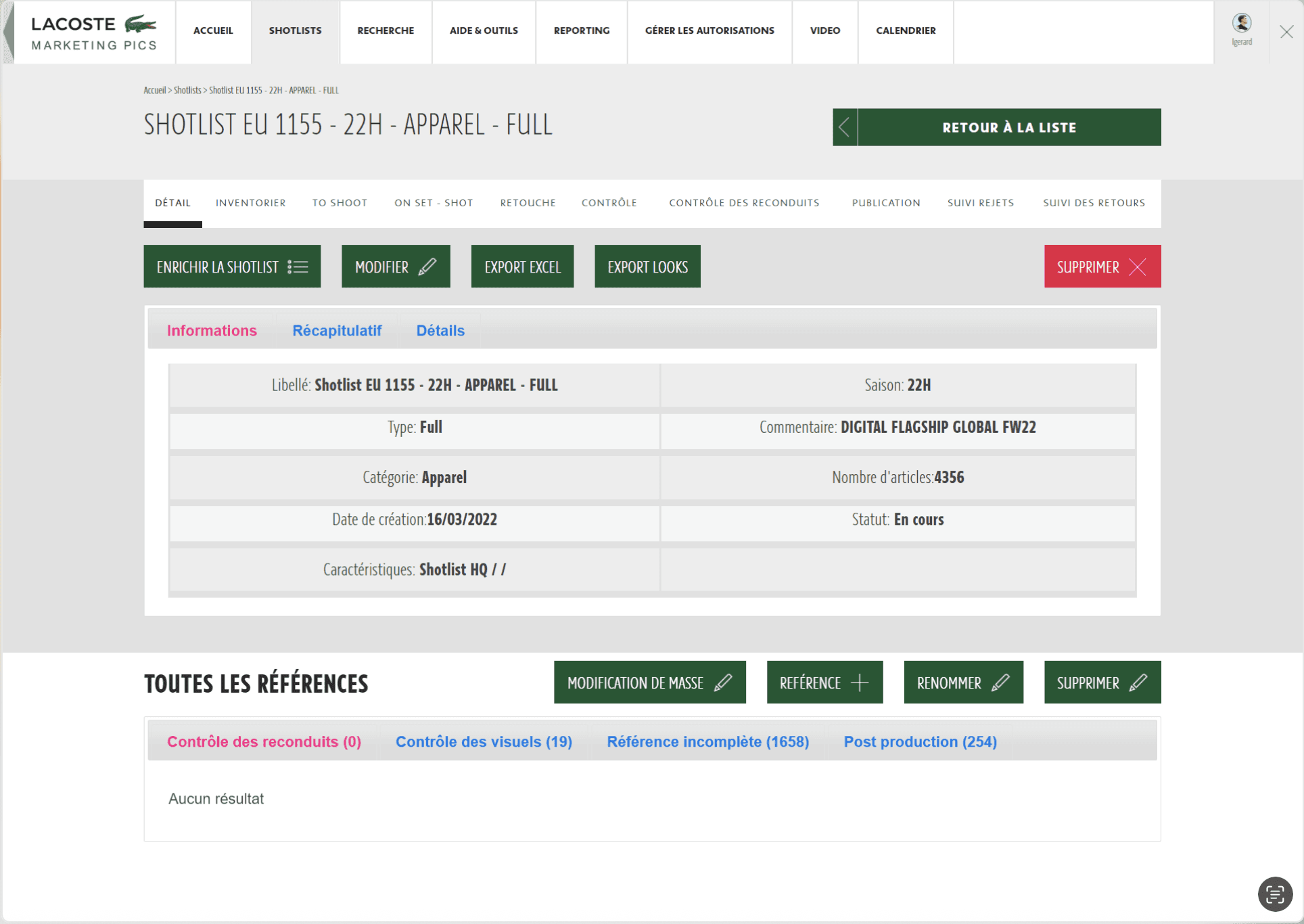This screenshot has width=1304, height=924.
Task: Select the Contrôle des visuels (19) tab
Action: click(x=484, y=742)
